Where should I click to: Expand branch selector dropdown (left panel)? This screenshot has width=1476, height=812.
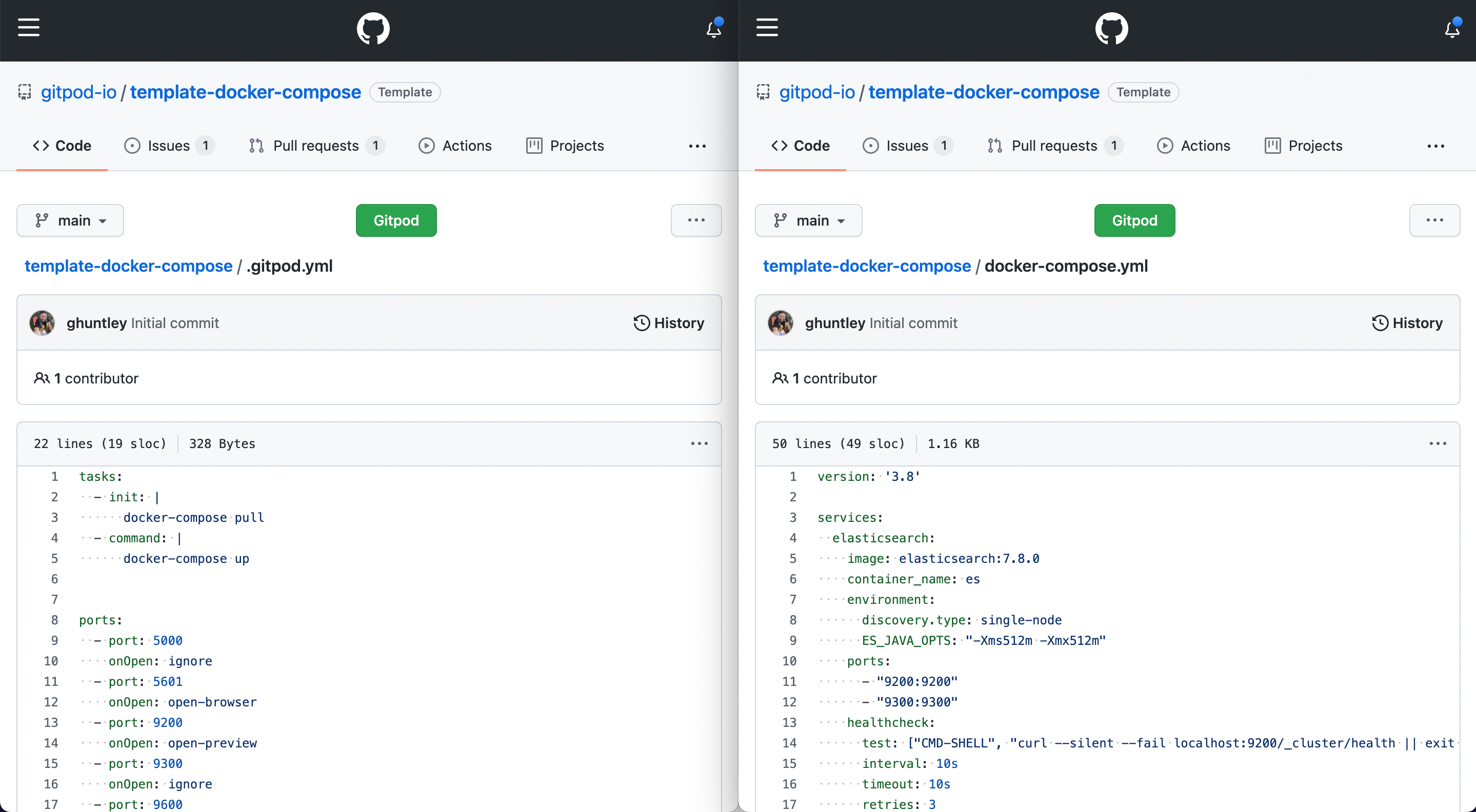click(x=70, y=220)
